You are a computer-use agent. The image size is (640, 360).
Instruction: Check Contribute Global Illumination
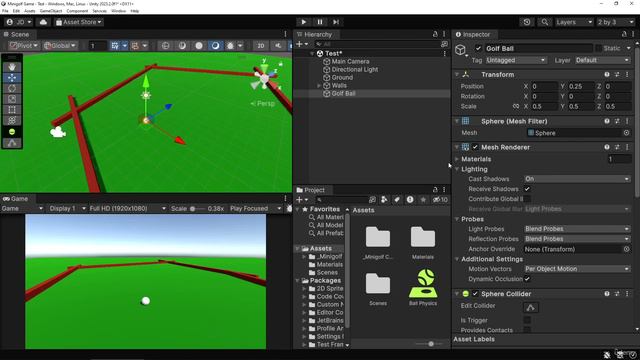point(527,199)
